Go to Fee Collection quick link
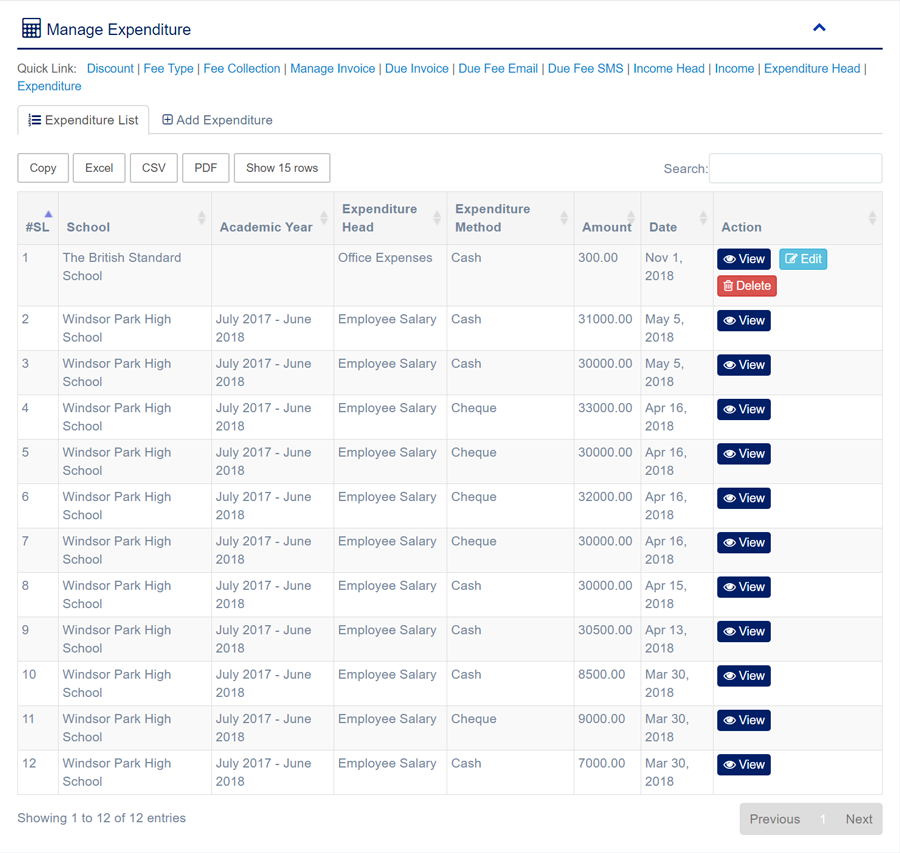The width and height of the screenshot is (900, 853). click(x=242, y=68)
